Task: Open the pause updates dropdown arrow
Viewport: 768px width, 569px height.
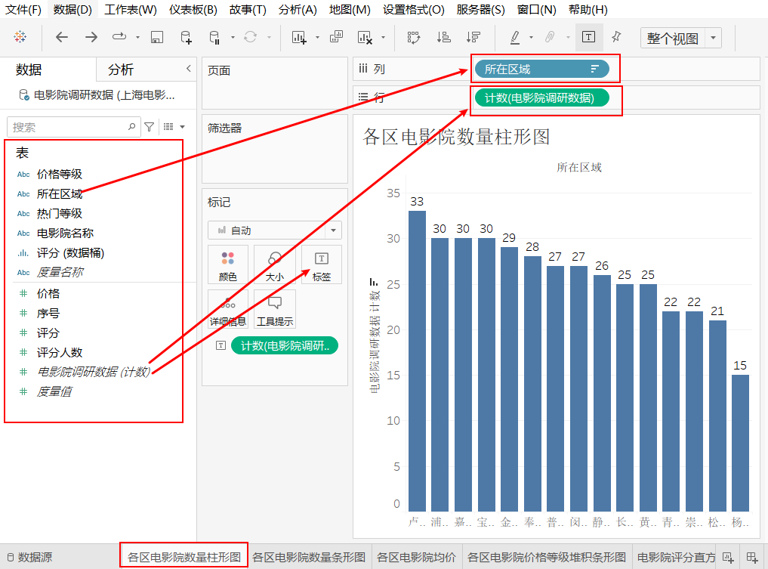Action: click(233, 37)
